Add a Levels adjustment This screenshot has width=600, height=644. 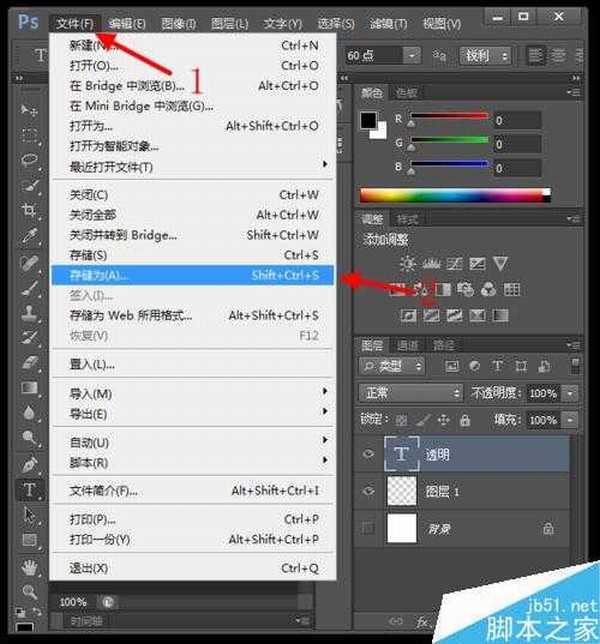(x=431, y=264)
